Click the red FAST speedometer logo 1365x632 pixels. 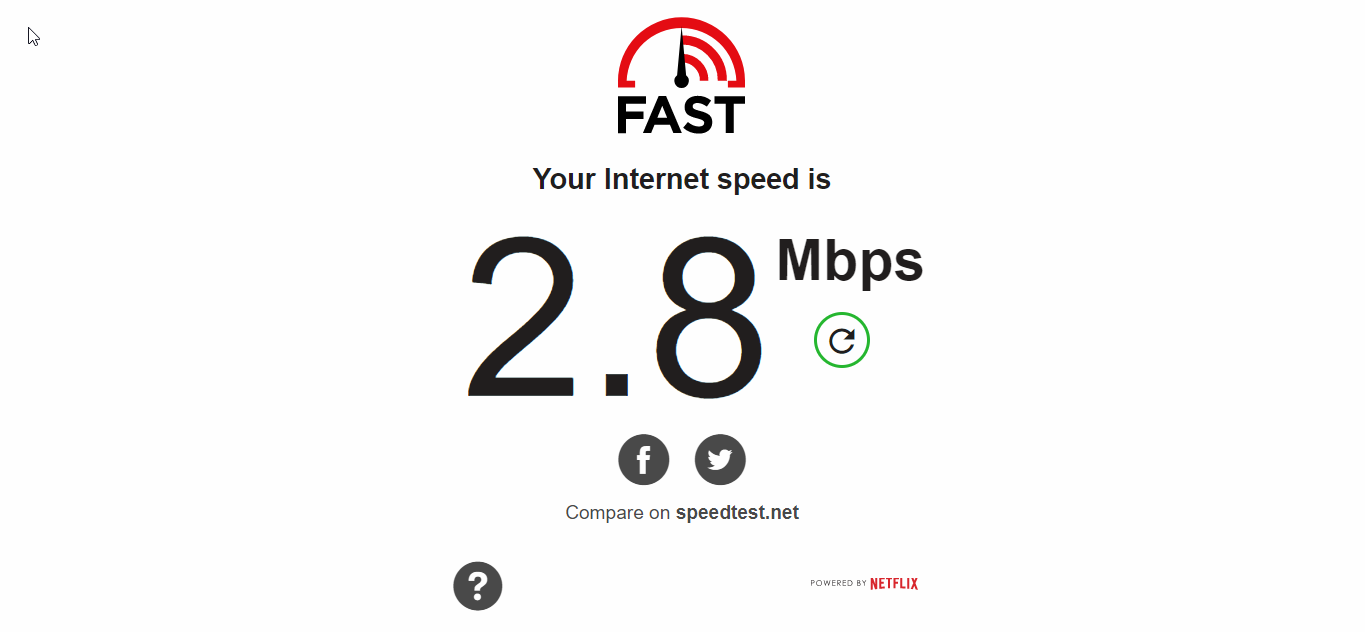[x=681, y=76]
